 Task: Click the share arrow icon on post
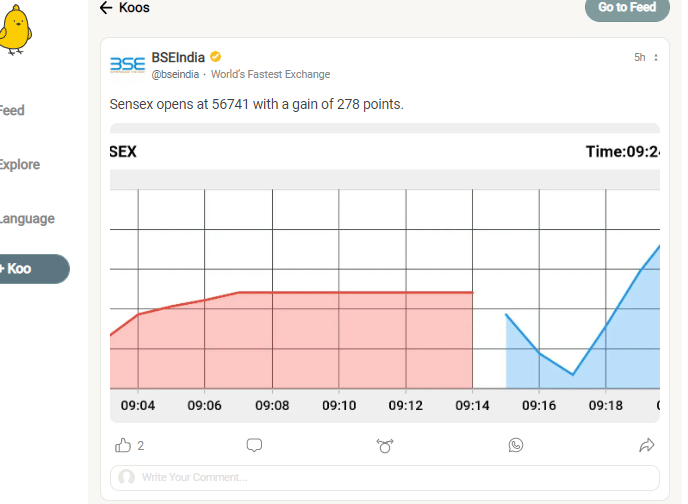point(647,445)
